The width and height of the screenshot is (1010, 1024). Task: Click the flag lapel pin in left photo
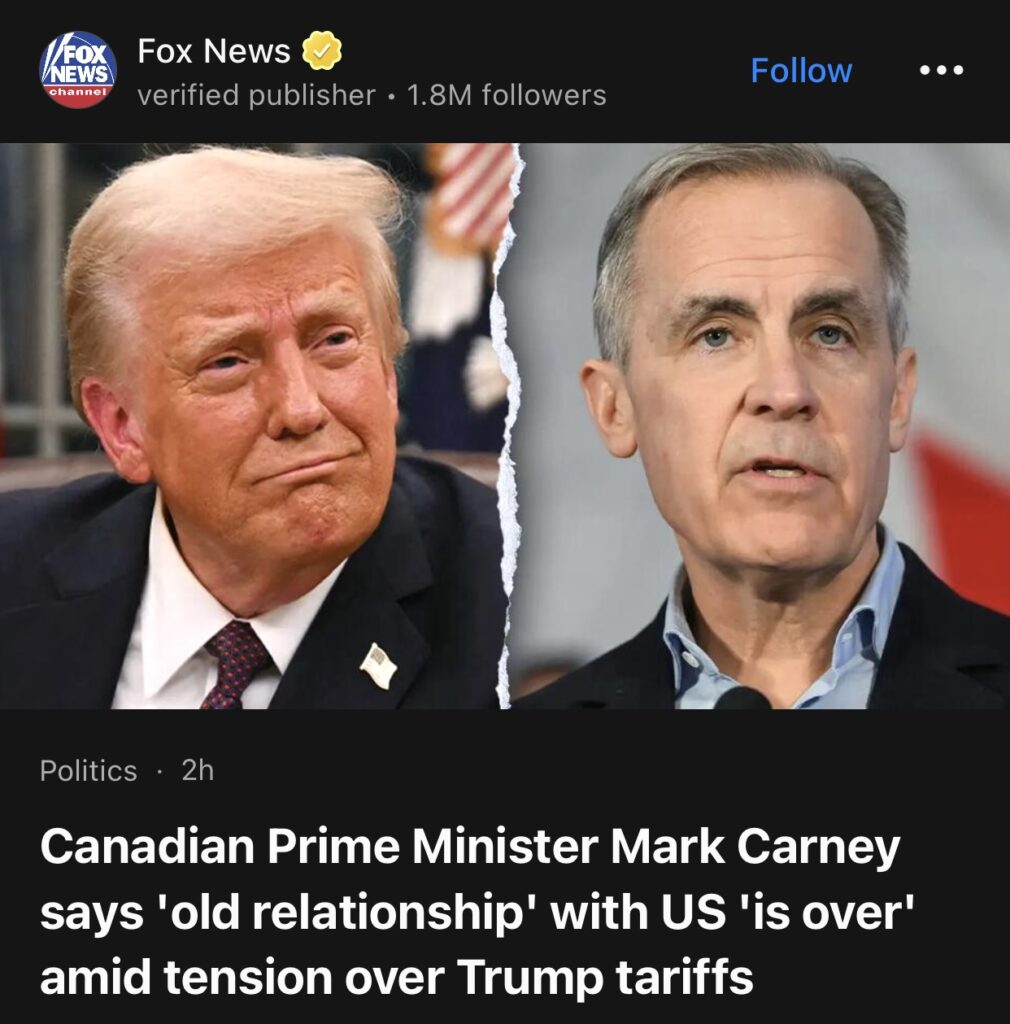coord(379,665)
